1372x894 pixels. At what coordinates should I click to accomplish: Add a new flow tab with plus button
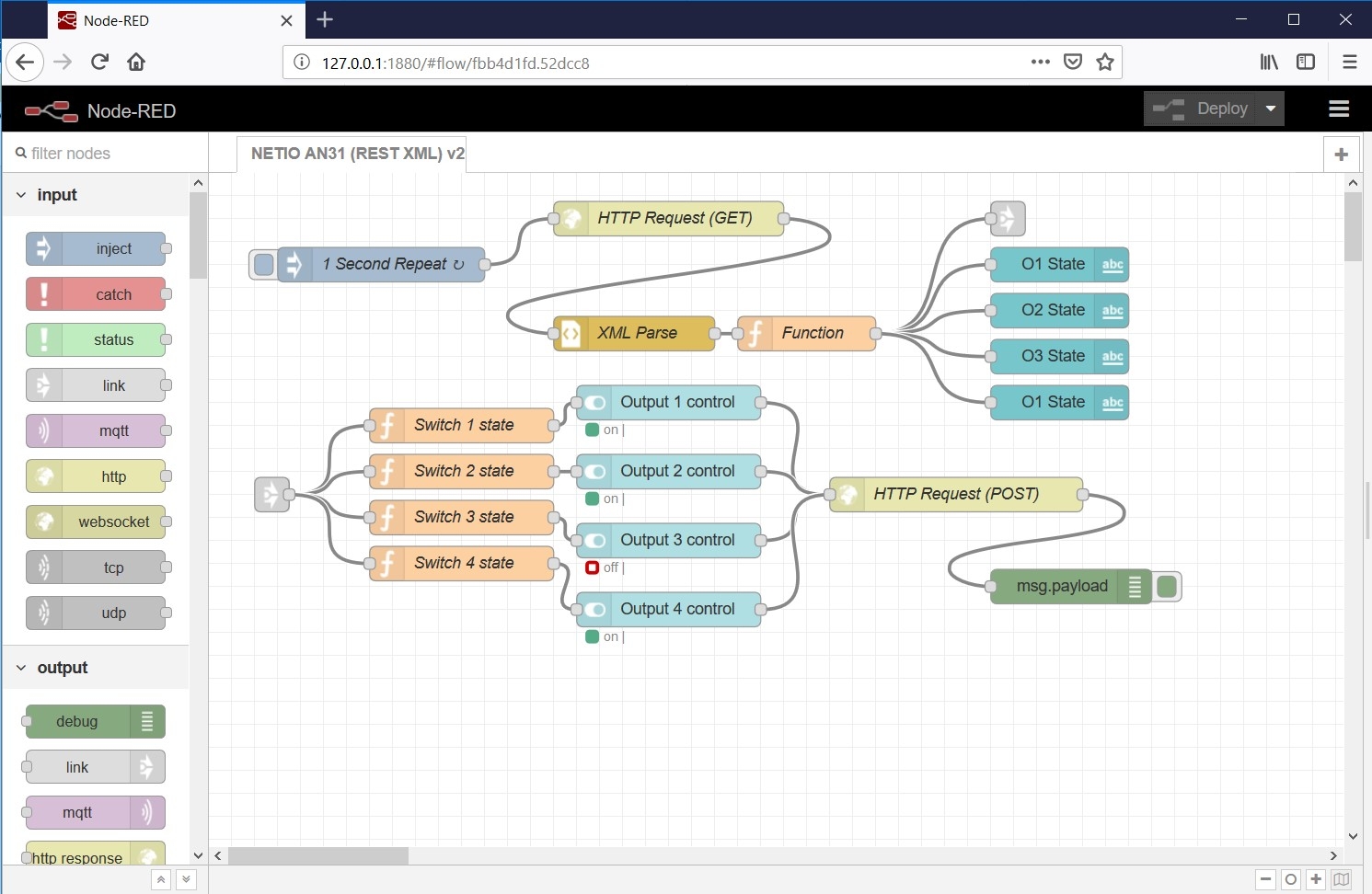pyautogui.click(x=1341, y=155)
